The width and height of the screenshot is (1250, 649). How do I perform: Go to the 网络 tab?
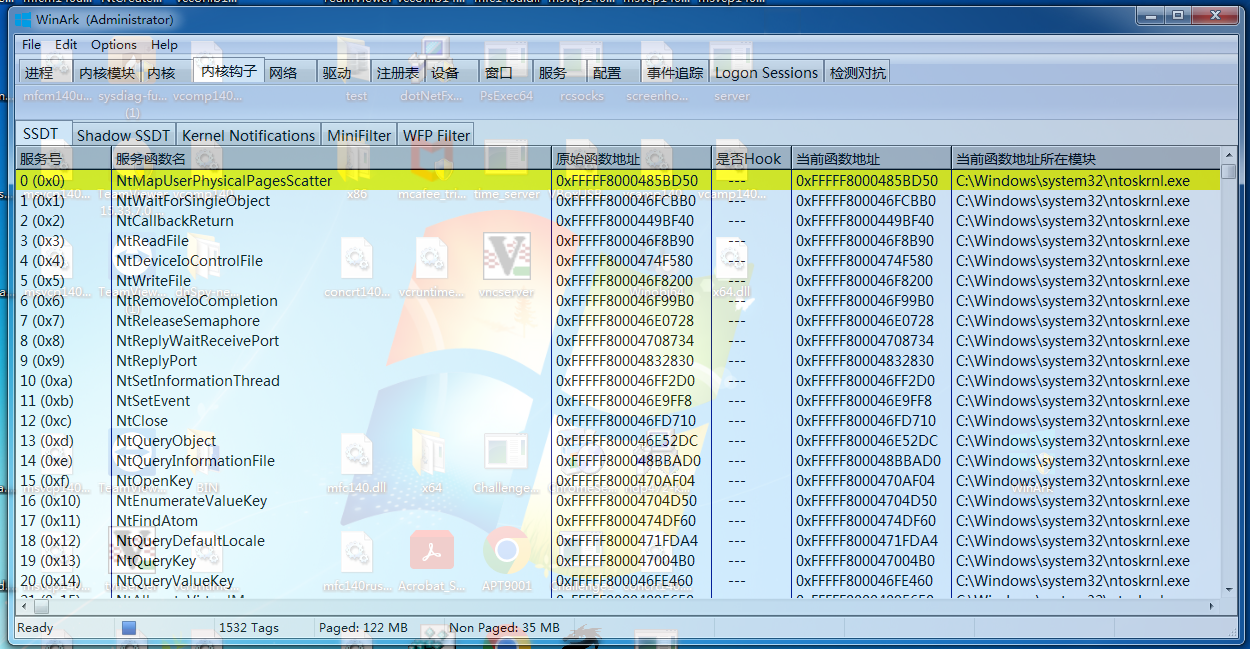(290, 72)
